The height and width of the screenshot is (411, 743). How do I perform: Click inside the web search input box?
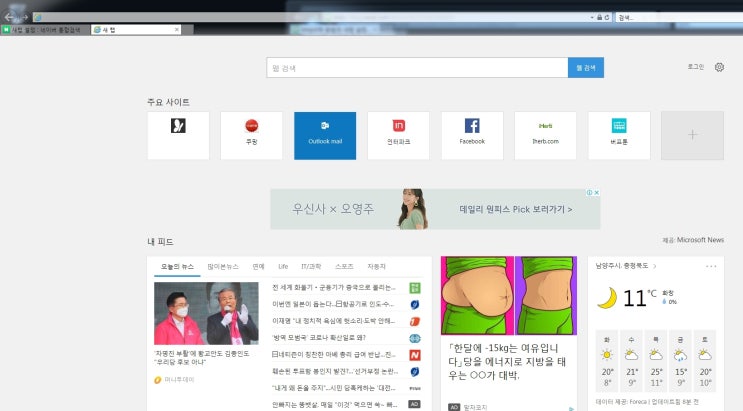click(417, 68)
